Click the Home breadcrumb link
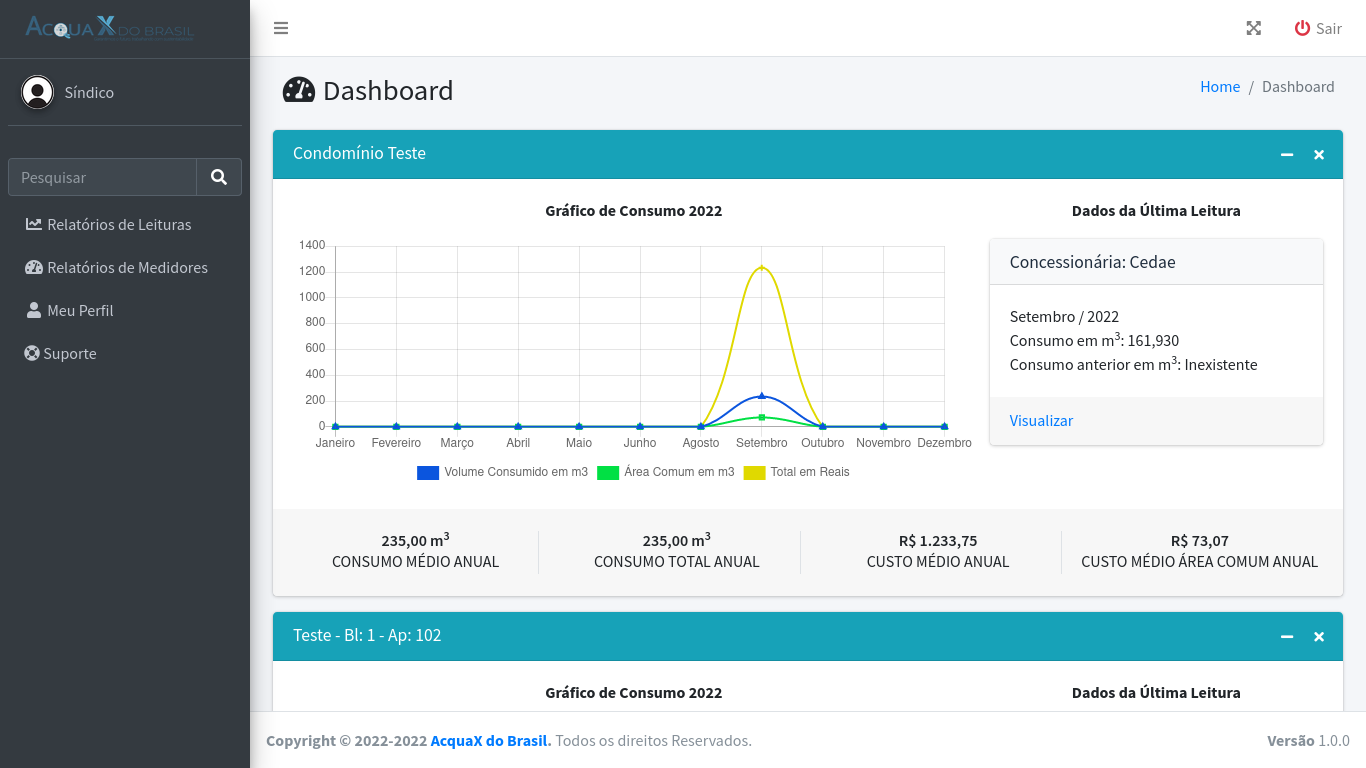 pyautogui.click(x=1219, y=87)
